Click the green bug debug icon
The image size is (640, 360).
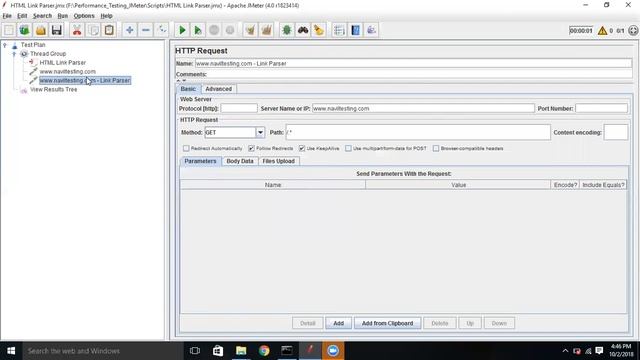[x=287, y=30]
